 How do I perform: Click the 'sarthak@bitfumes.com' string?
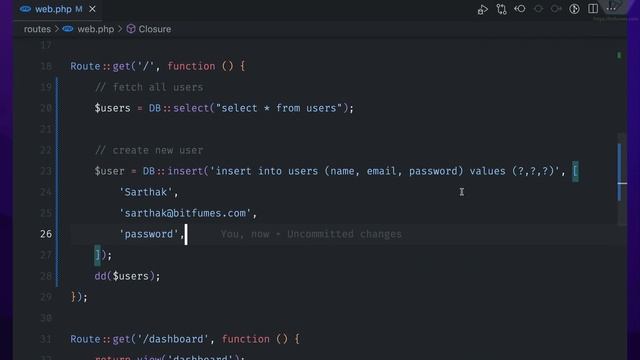(x=185, y=213)
